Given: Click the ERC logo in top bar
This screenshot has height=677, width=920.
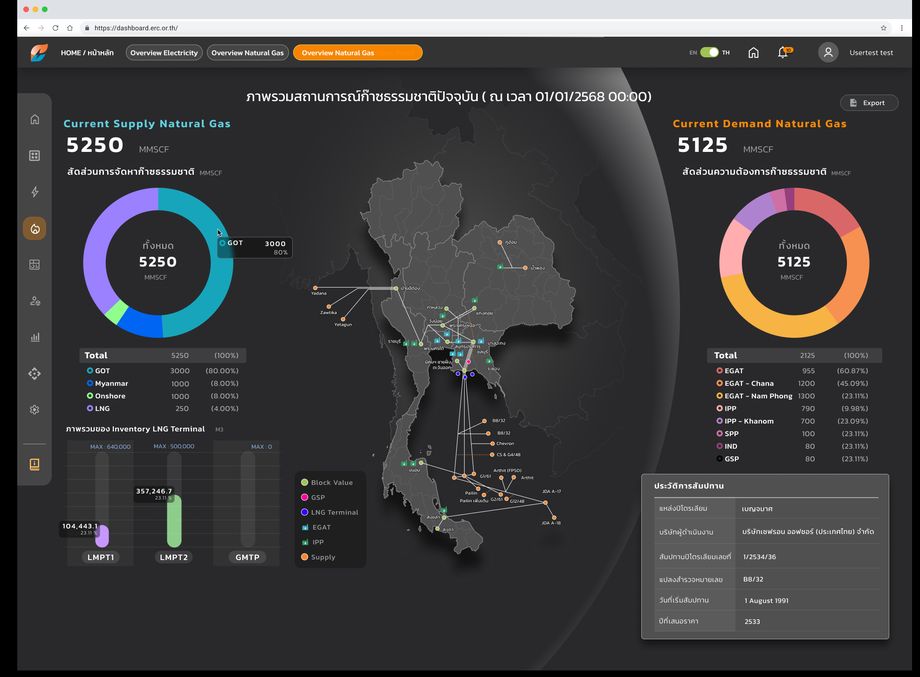Looking at the screenshot, I should click(39, 53).
